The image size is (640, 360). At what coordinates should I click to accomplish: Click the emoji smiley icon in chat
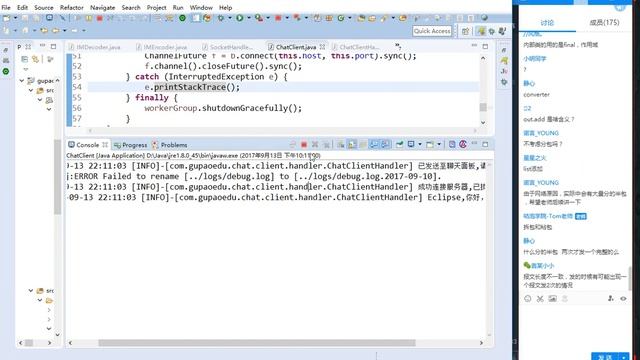click(528, 299)
